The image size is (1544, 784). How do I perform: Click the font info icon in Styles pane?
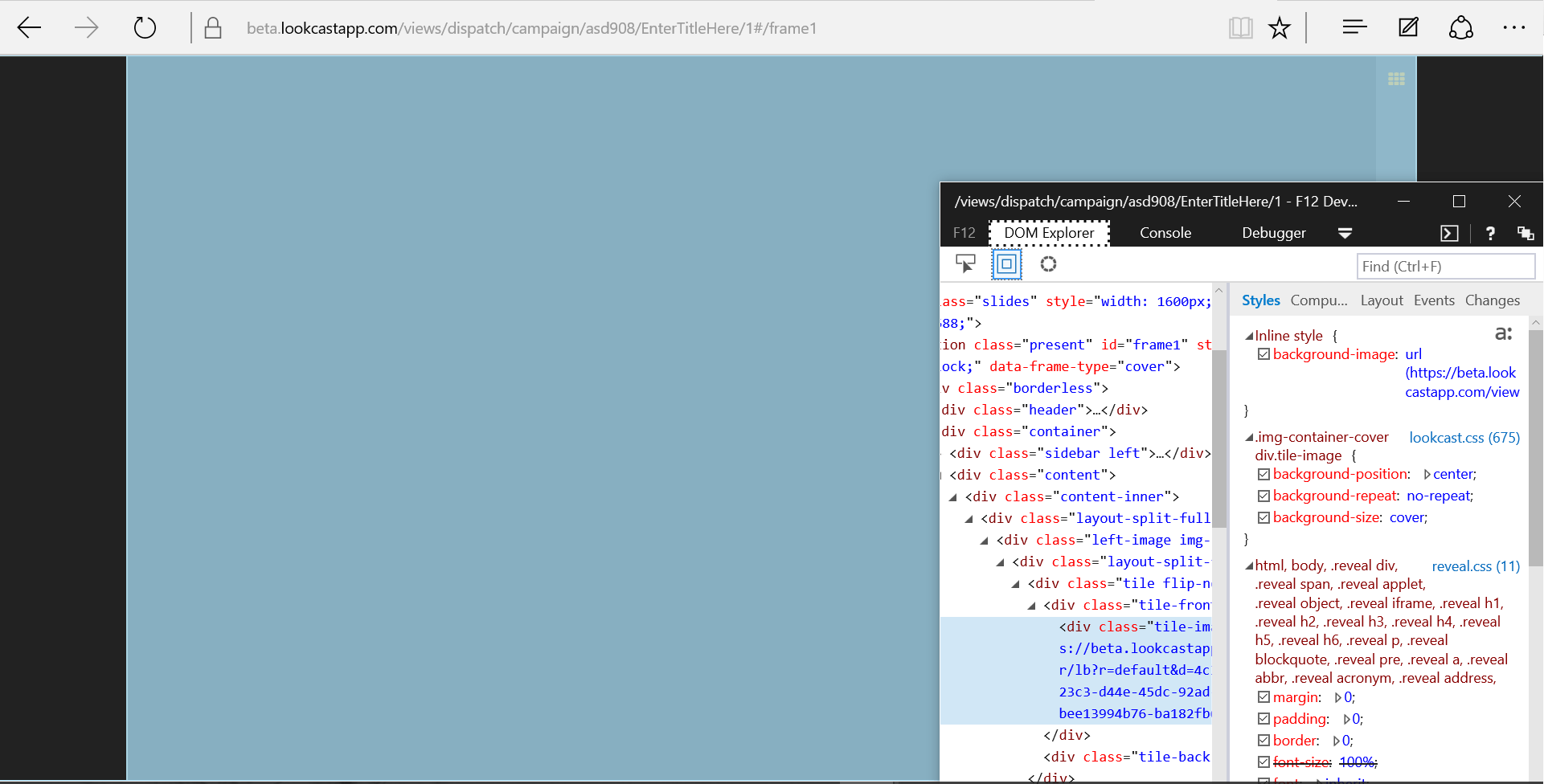(1505, 333)
